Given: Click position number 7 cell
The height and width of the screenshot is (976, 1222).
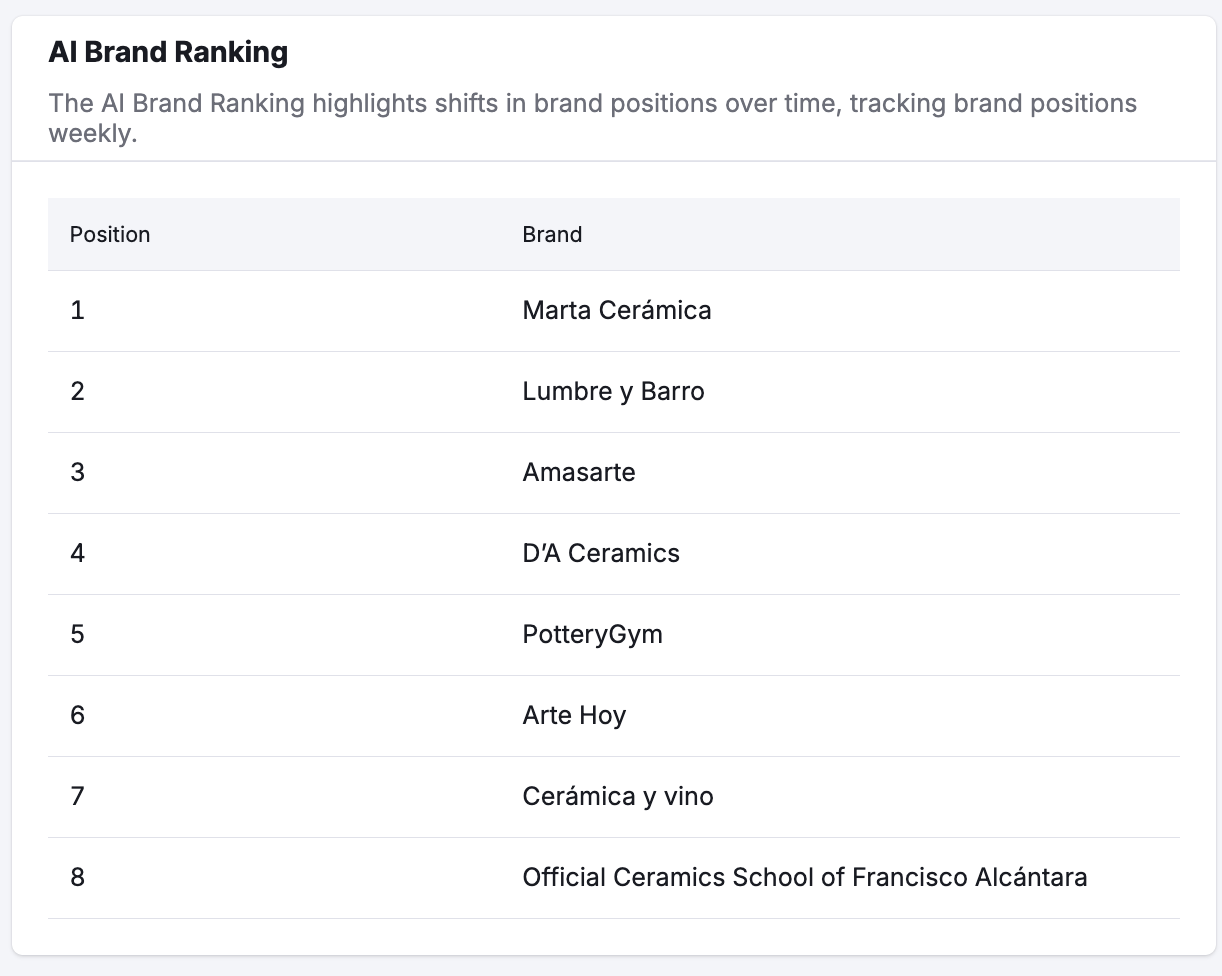Looking at the screenshot, I should pyautogui.click(x=77, y=796).
